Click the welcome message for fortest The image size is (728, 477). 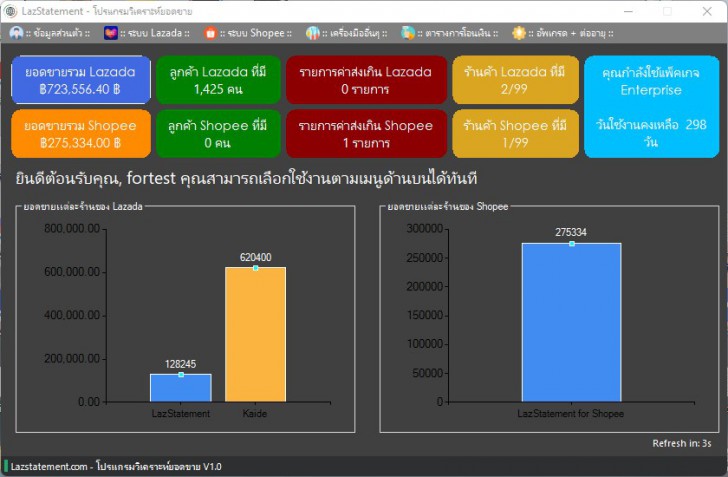(246, 178)
